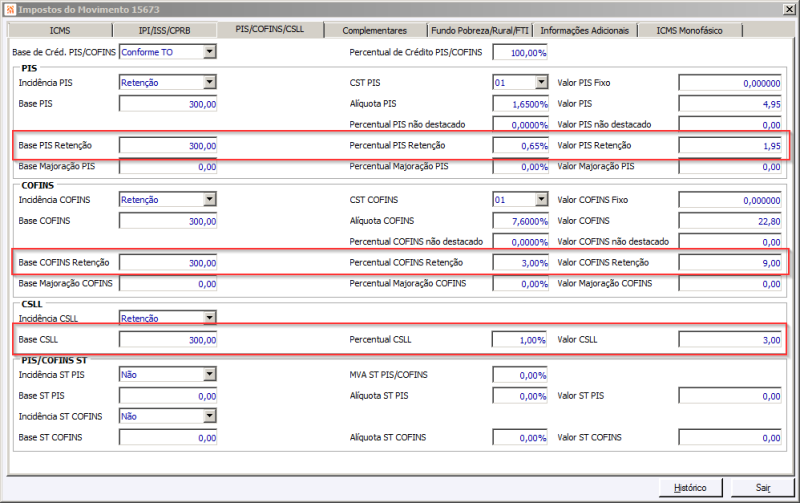Click the Sair button
Viewport: 800px width, 503px height.
pyautogui.click(x=763, y=488)
